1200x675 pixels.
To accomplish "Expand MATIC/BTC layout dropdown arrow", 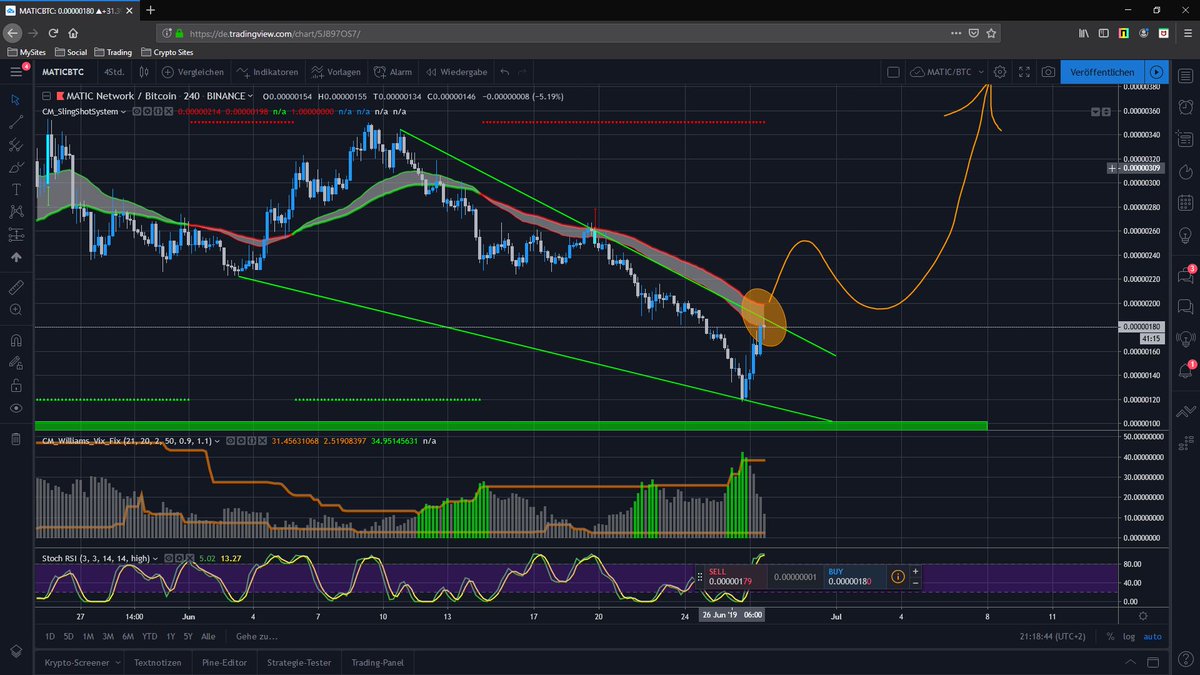I will (x=982, y=72).
